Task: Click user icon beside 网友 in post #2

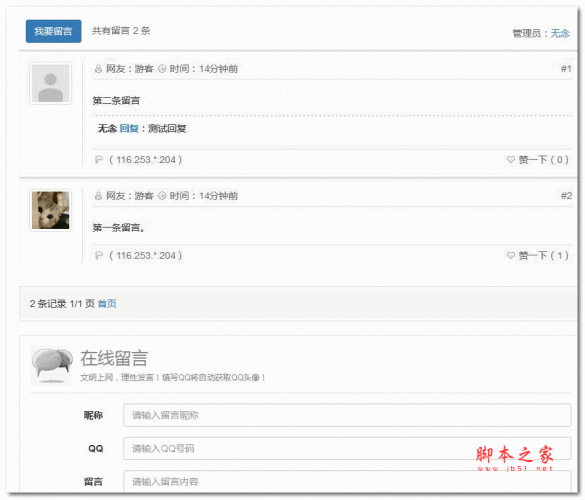Action: [98, 196]
